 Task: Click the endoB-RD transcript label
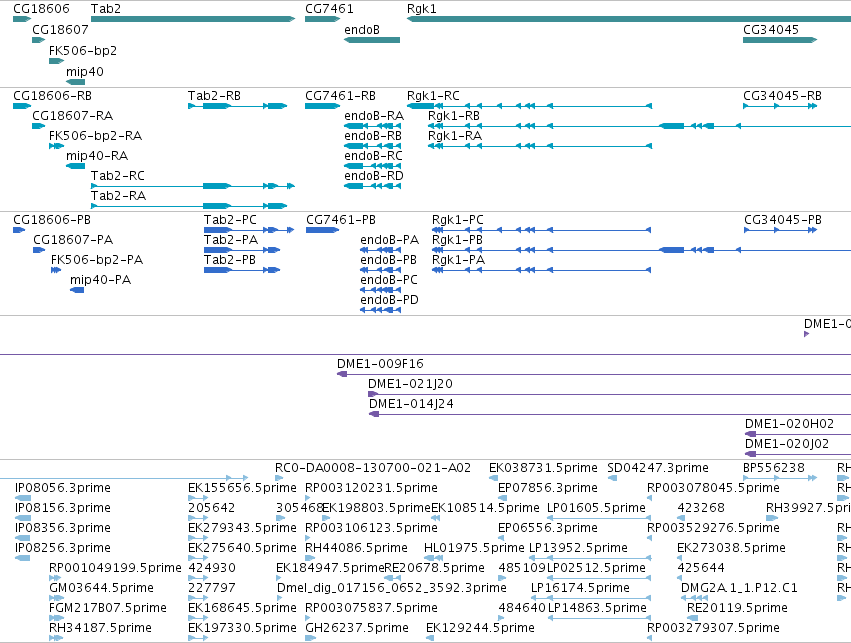click(374, 176)
